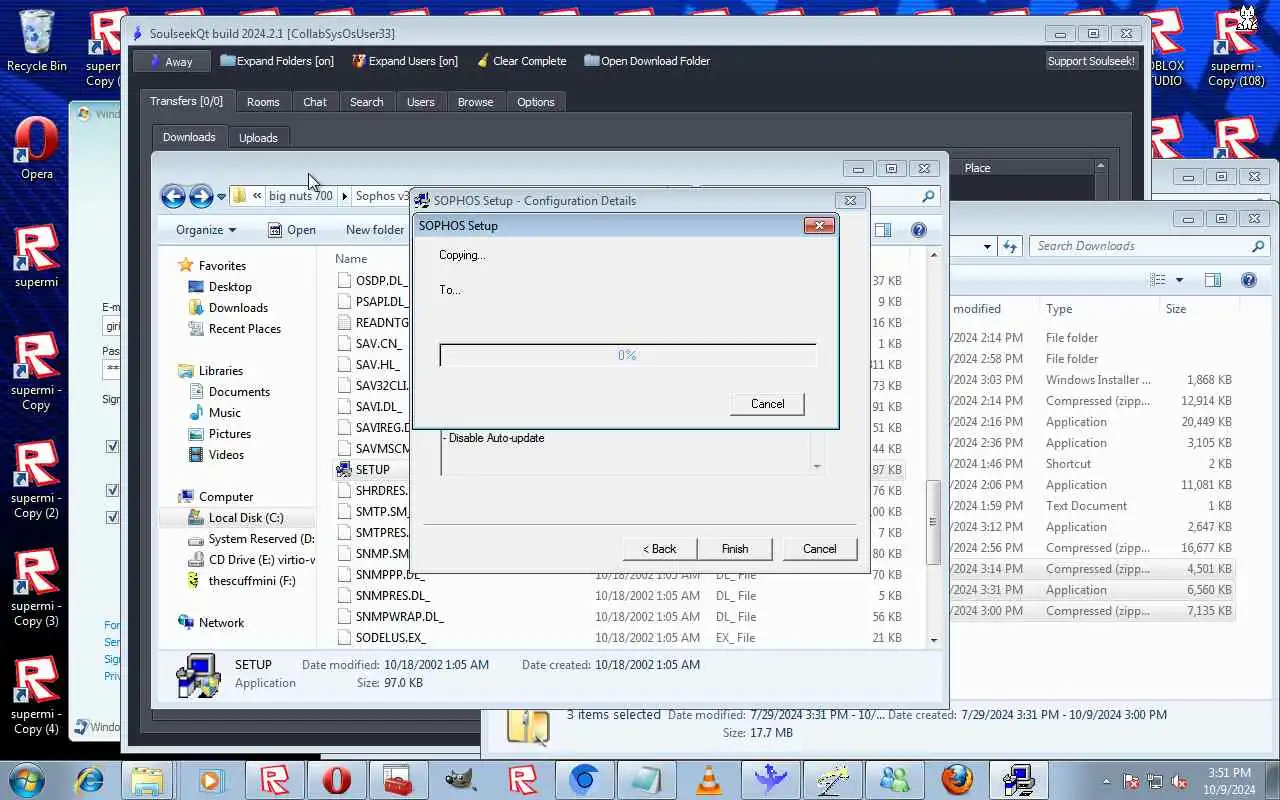The width and height of the screenshot is (1280, 800).
Task: Sort files by the Name column header
Action: 351,259
